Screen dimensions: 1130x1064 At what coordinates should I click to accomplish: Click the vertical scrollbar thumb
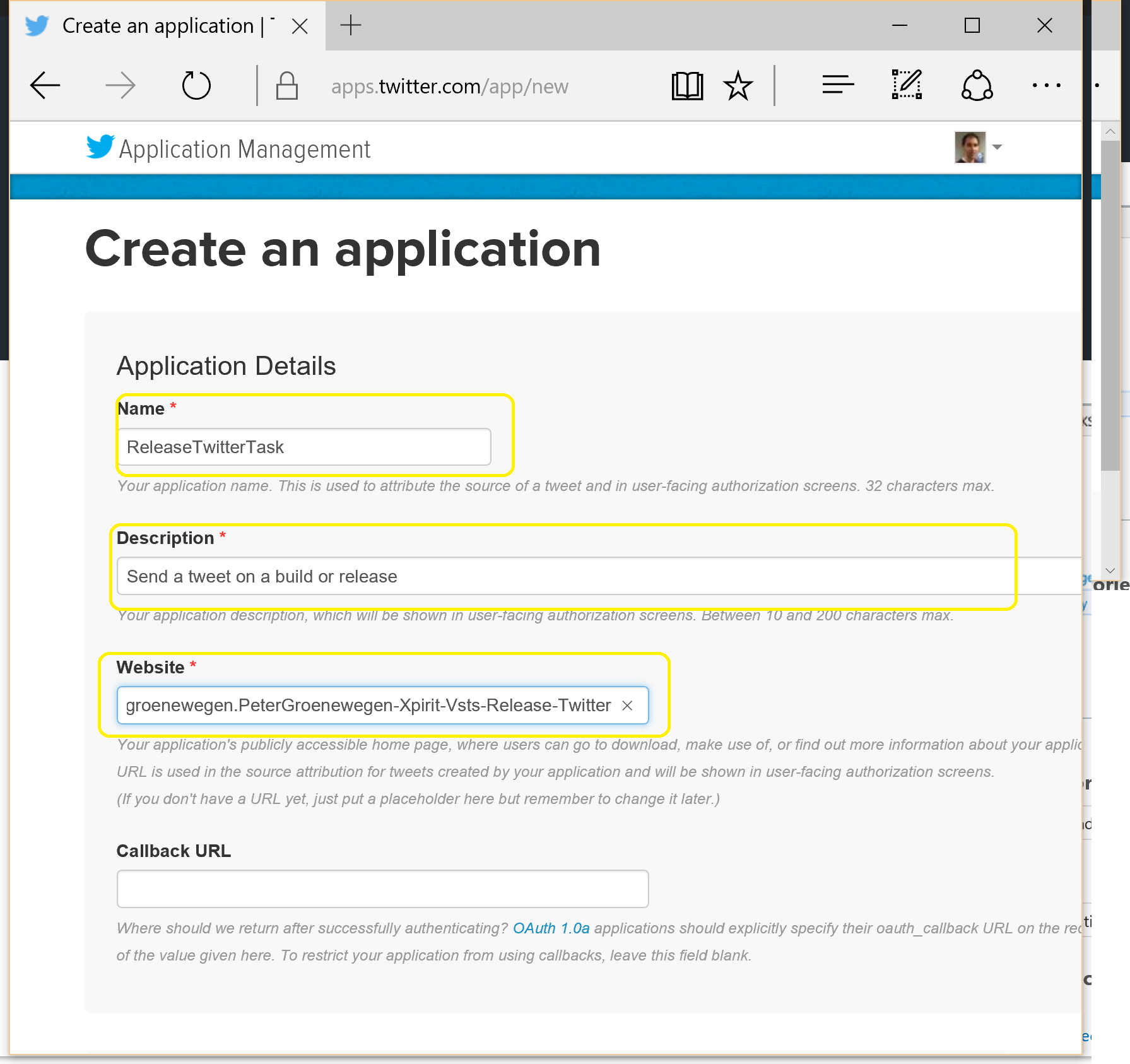point(1110,305)
